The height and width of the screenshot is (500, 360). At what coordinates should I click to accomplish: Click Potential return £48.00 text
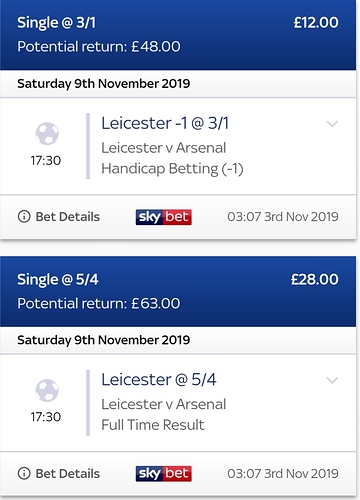tap(99, 46)
